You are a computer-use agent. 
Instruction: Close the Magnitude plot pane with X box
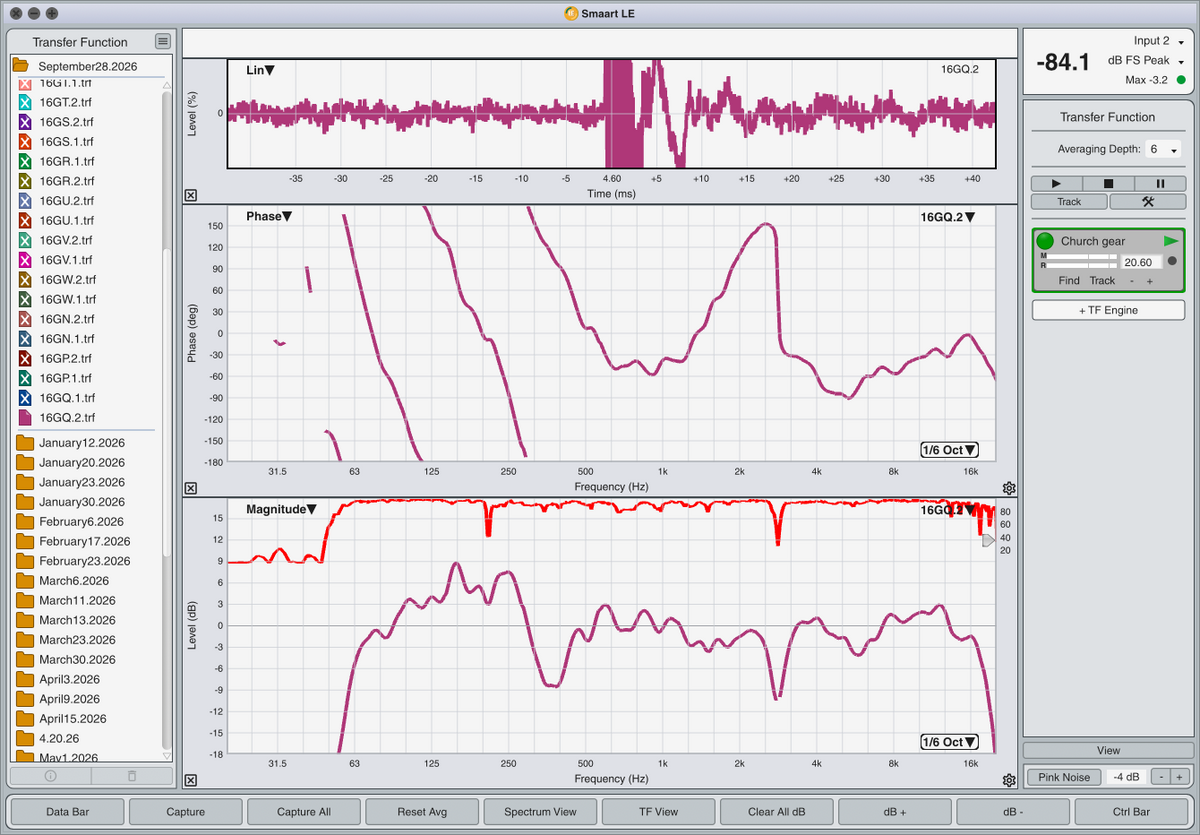coord(191,780)
